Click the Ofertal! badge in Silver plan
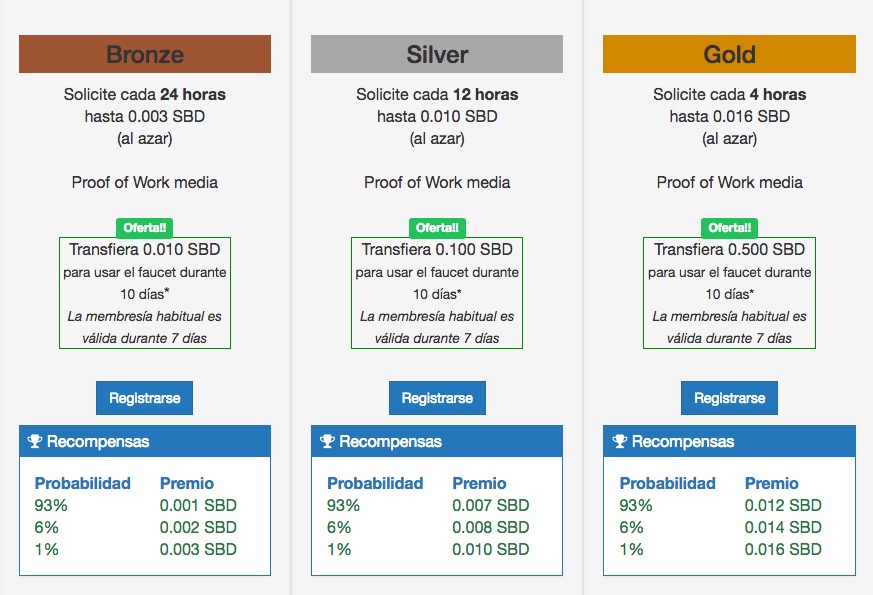 (x=437, y=228)
